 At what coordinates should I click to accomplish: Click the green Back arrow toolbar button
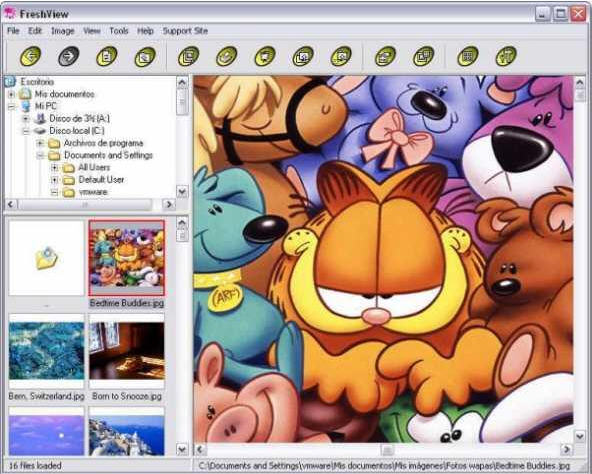pyautogui.click(x=31, y=56)
